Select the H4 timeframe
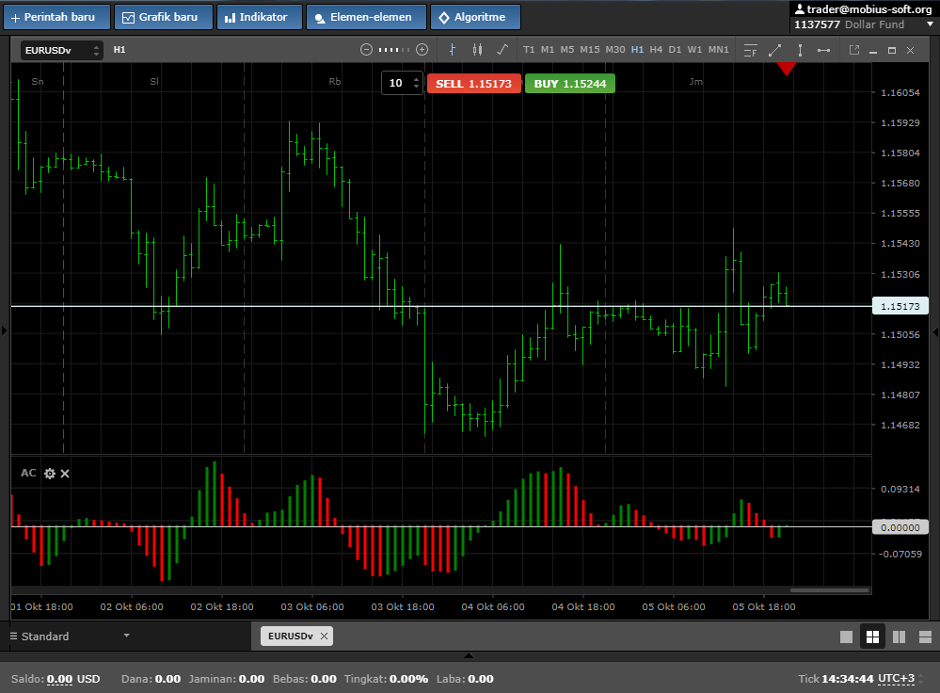 [656, 50]
